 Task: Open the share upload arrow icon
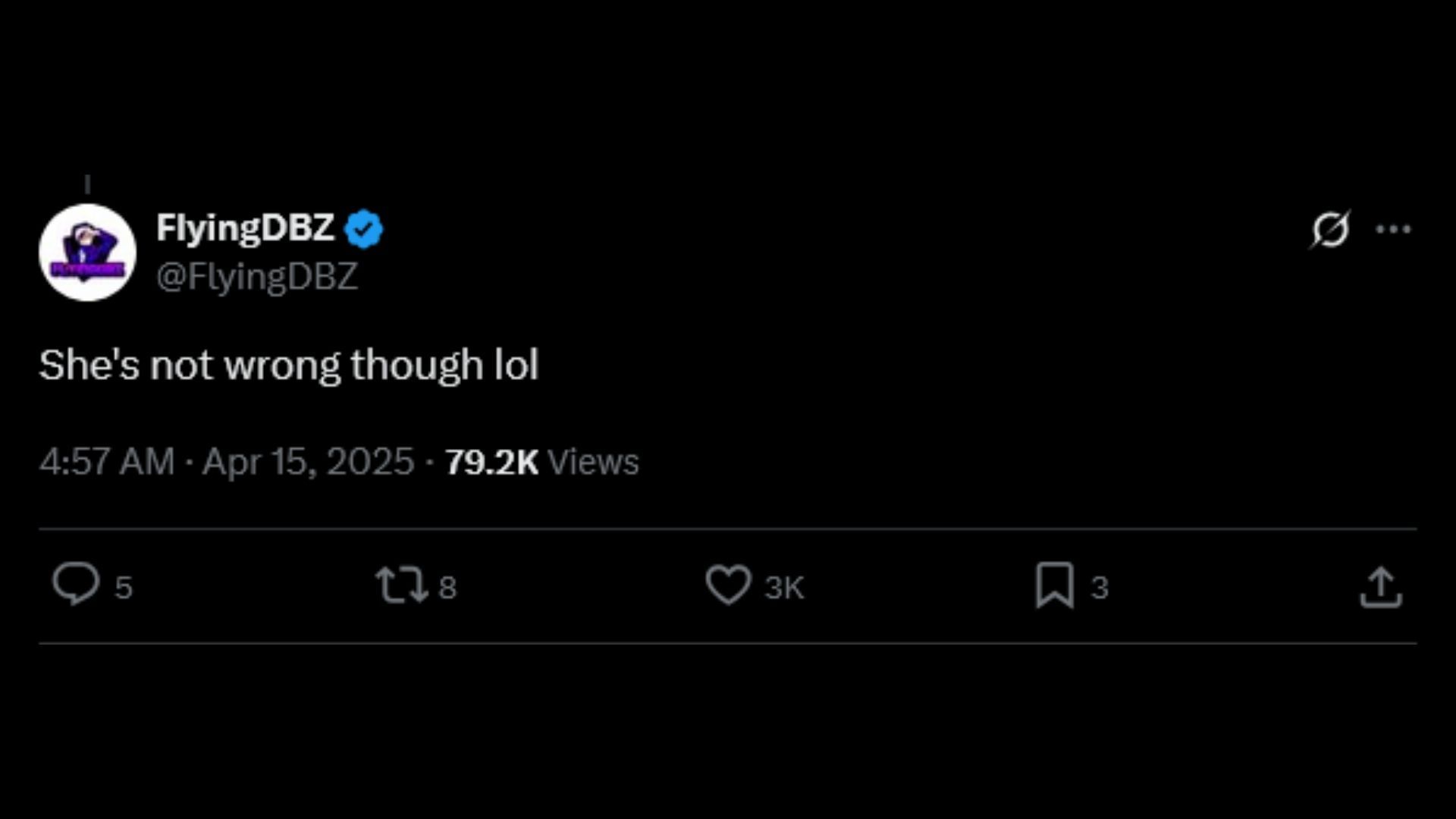click(1380, 588)
